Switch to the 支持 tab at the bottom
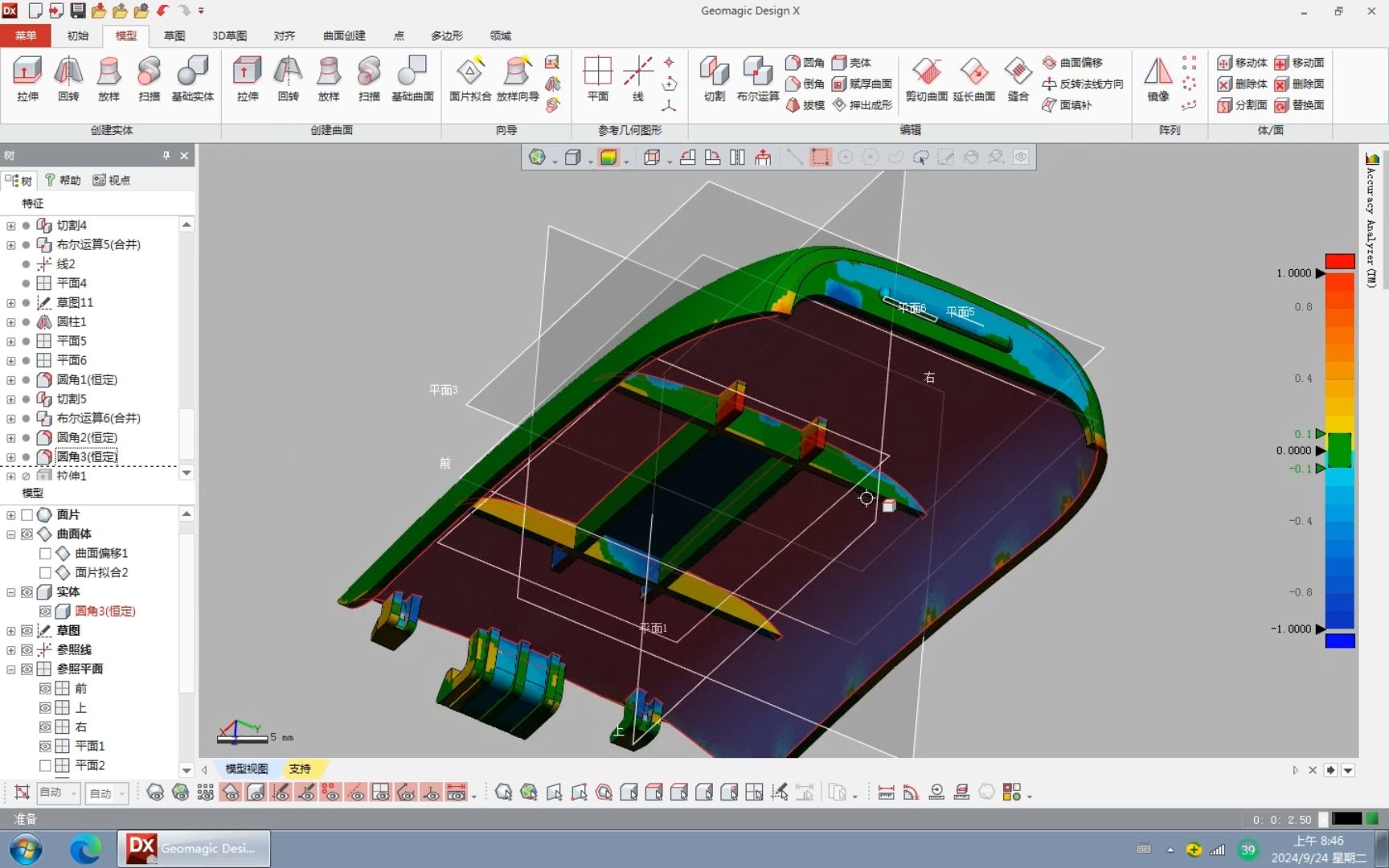1389x868 pixels. 301,768
